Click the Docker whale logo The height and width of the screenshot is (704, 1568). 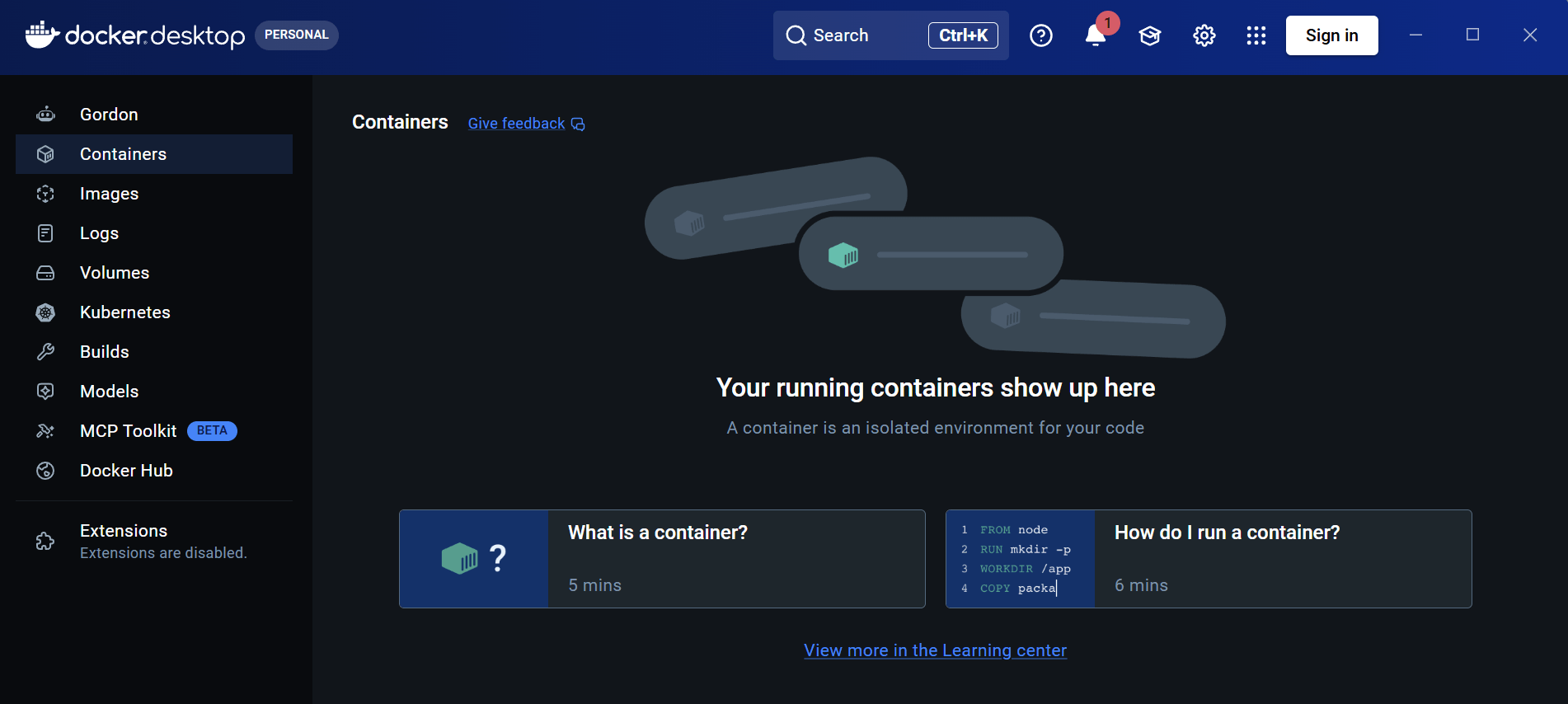coord(42,35)
